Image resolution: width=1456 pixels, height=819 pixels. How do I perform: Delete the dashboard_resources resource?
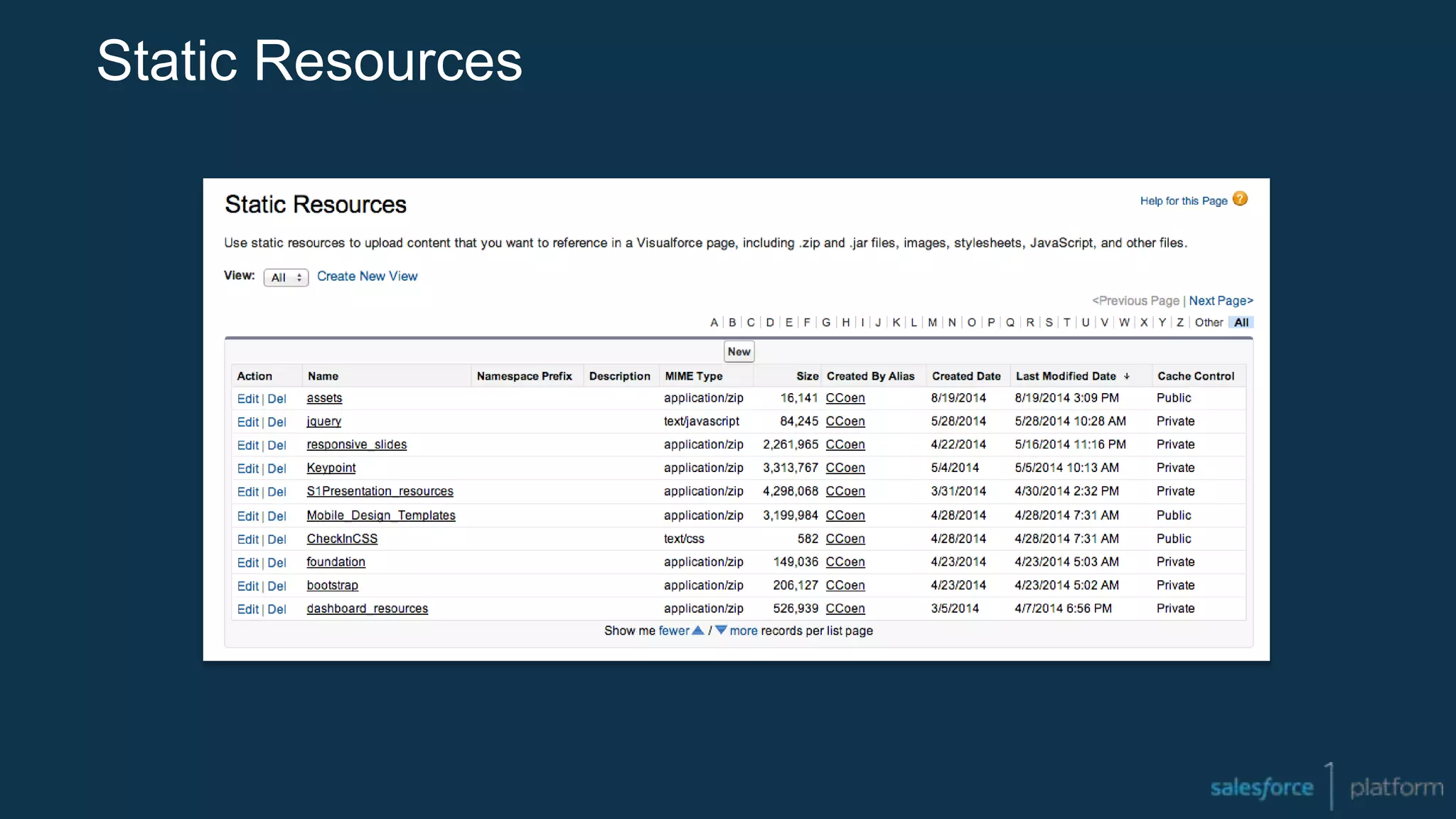pos(277,609)
